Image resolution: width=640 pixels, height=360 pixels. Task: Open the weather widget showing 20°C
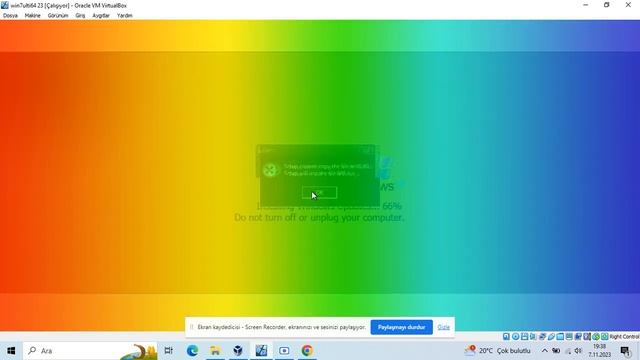497,351
